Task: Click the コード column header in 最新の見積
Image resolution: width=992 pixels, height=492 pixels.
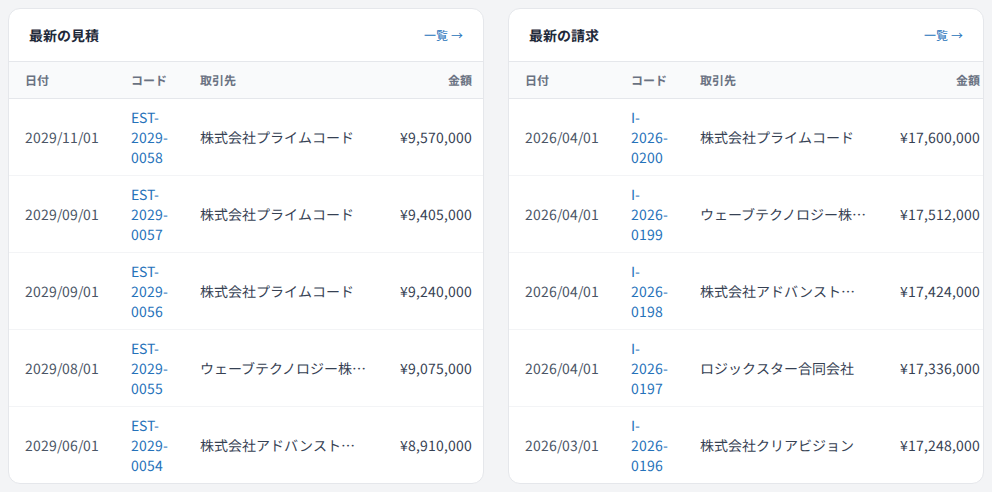Action: click(149, 81)
